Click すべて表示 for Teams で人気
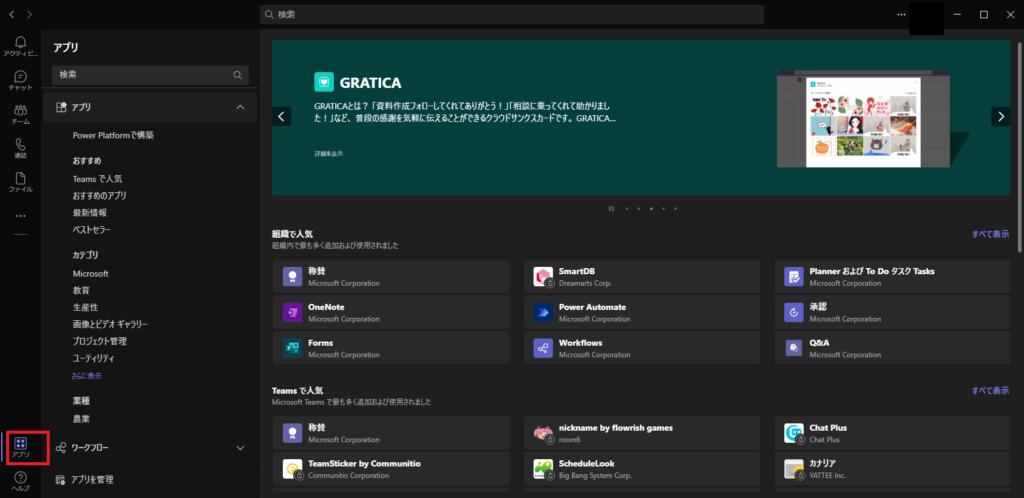 click(x=990, y=390)
